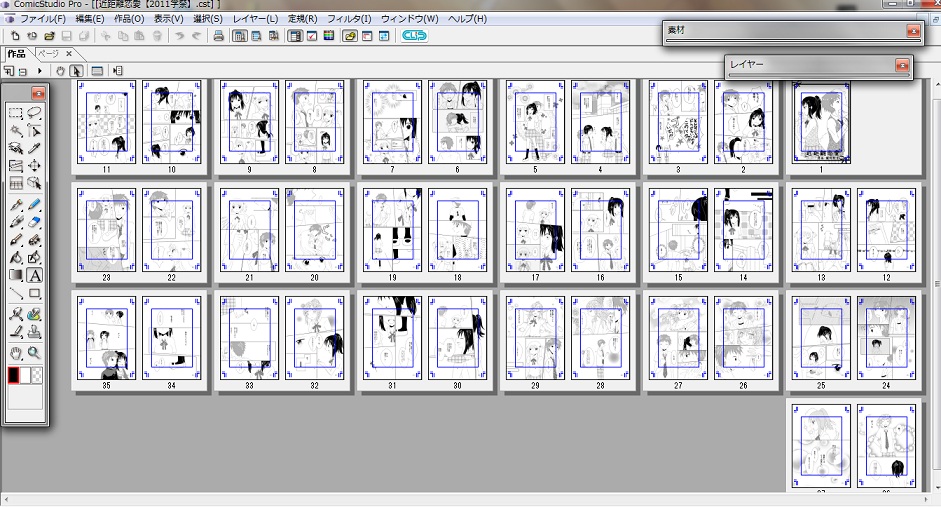Click the new page toolbar icon
Screen dimensions: 941x507
pos(16,36)
